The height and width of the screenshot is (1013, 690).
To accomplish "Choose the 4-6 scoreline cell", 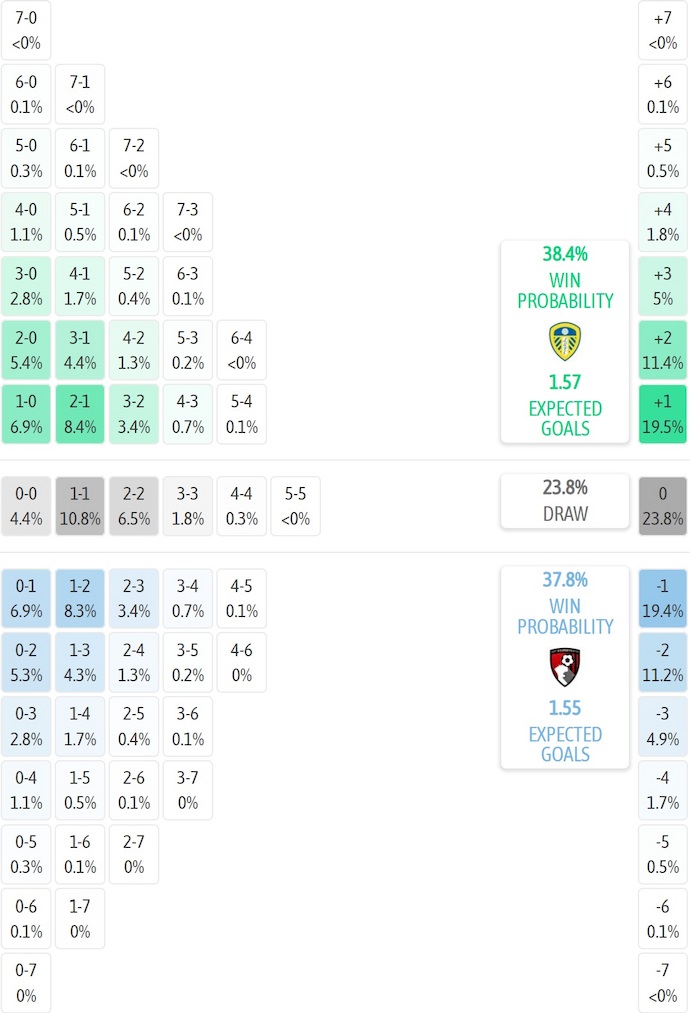I will pos(242,662).
